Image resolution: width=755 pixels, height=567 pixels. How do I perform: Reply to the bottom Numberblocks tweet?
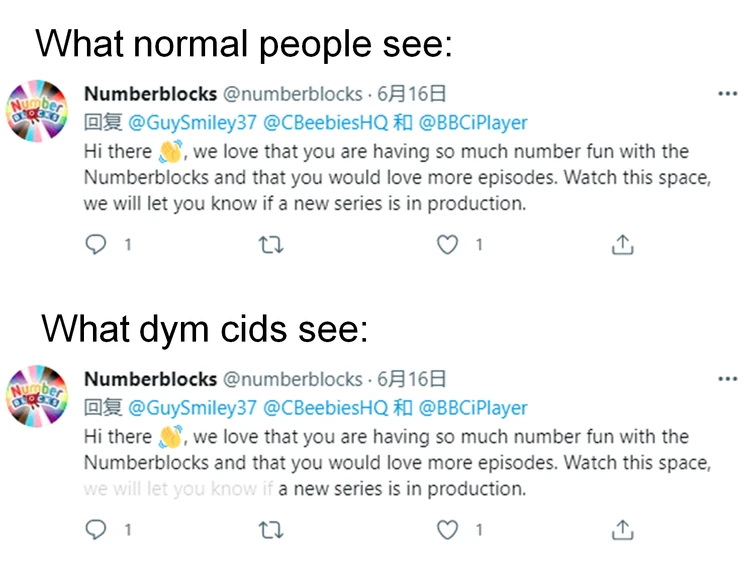[95, 529]
